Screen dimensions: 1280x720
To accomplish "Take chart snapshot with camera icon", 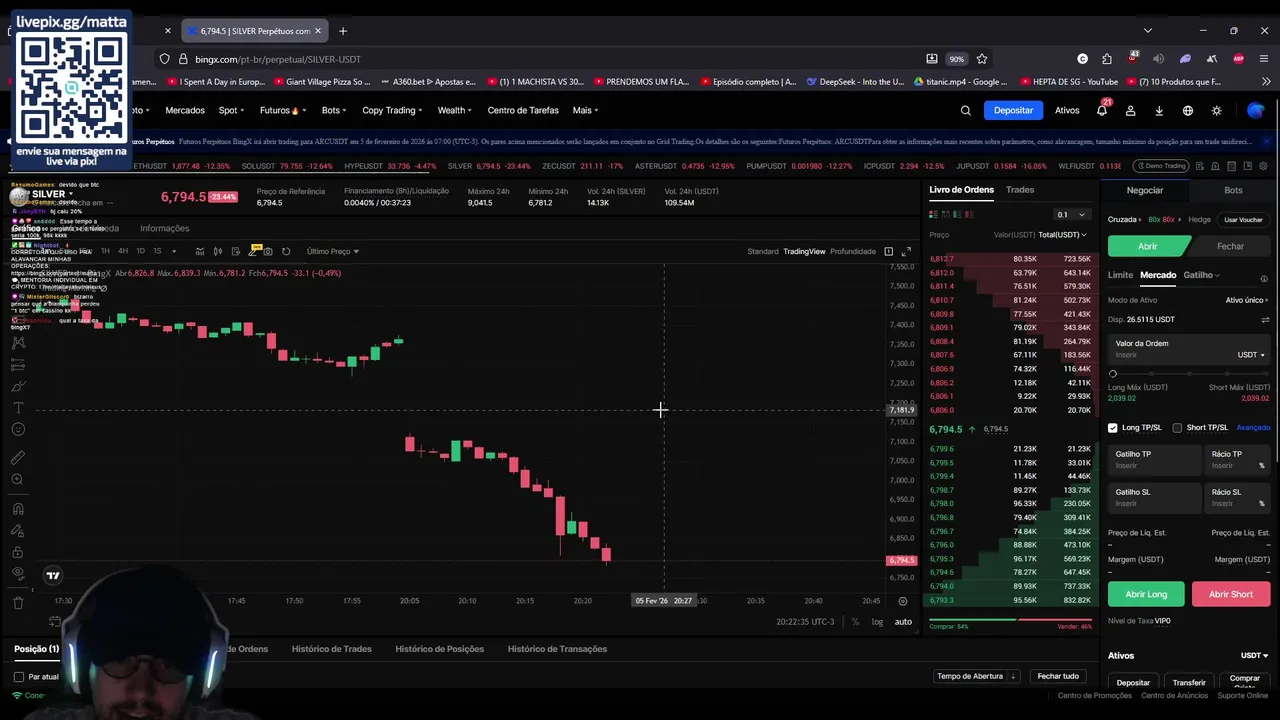I will pyautogui.click(x=268, y=251).
